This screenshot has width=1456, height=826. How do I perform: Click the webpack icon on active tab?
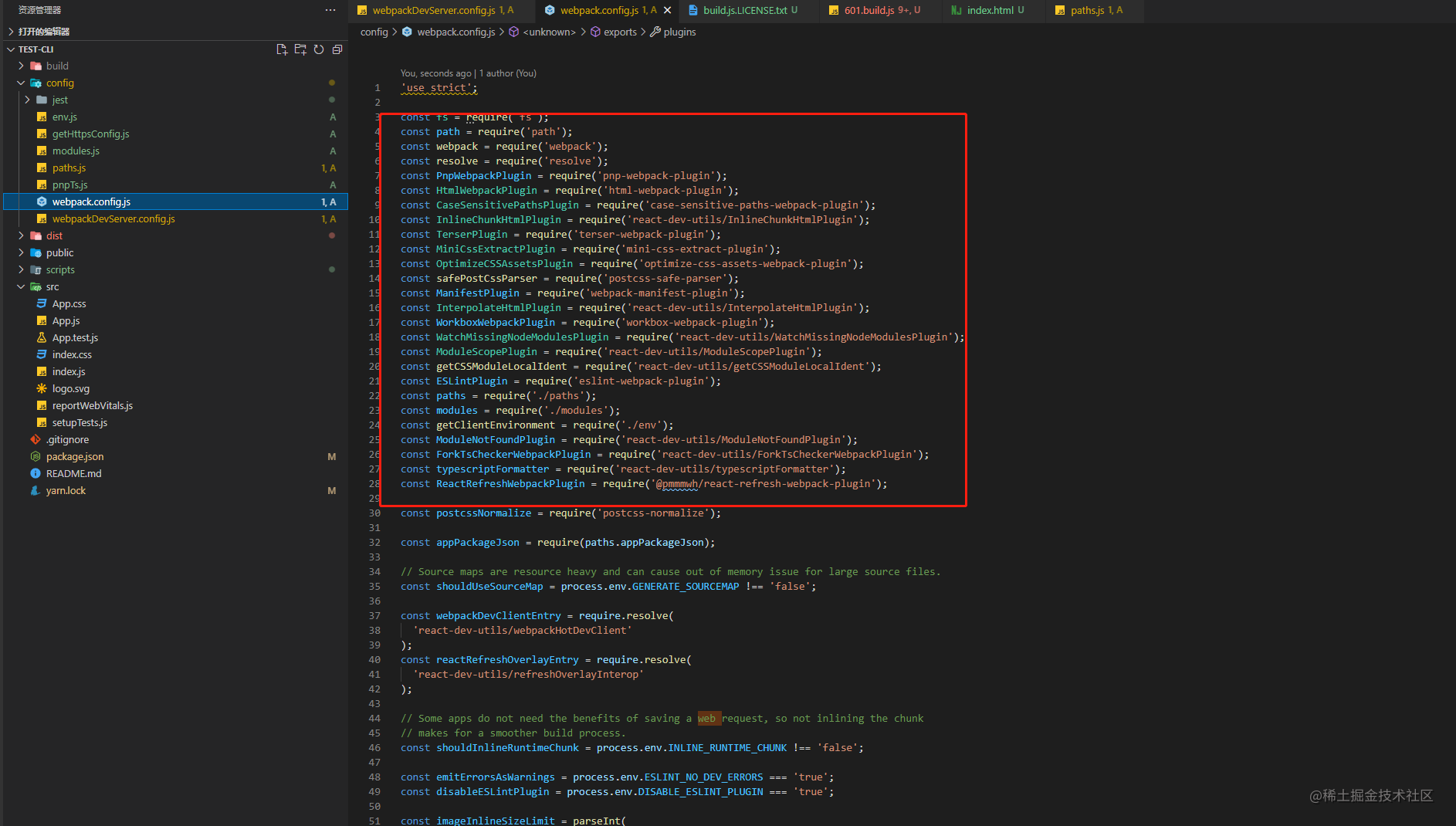[550, 10]
